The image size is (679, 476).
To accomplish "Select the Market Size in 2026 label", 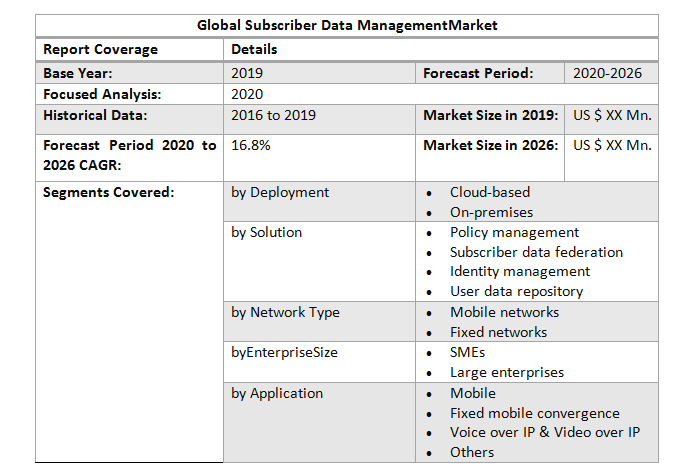I will coord(490,145).
